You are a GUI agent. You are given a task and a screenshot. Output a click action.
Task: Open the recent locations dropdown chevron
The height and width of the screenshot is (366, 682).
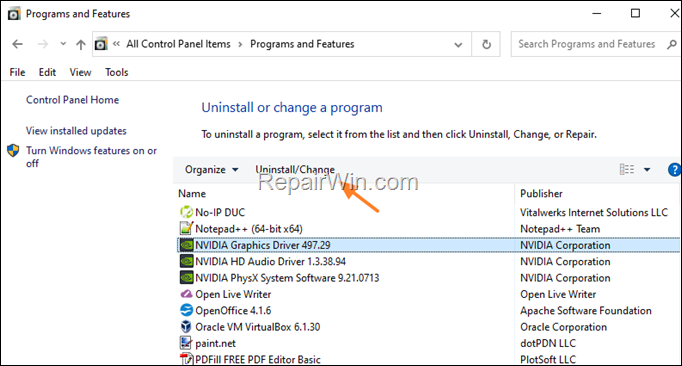coord(63,44)
